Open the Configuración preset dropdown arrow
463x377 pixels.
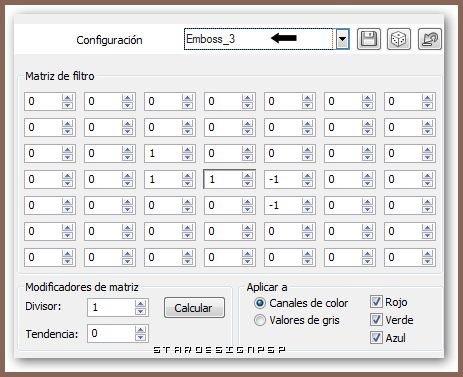[342, 39]
